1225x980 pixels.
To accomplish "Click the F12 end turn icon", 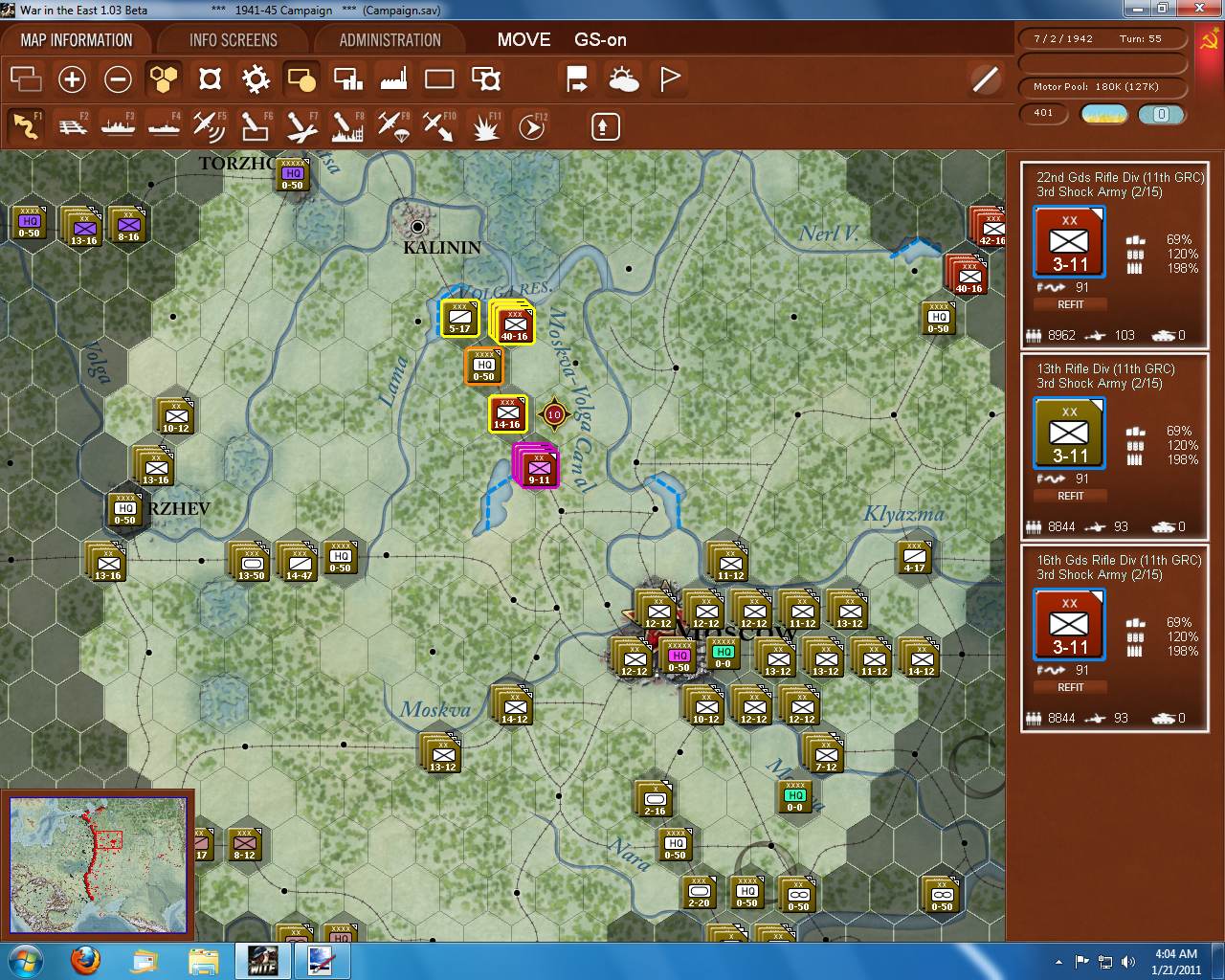I will [x=532, y=125].
